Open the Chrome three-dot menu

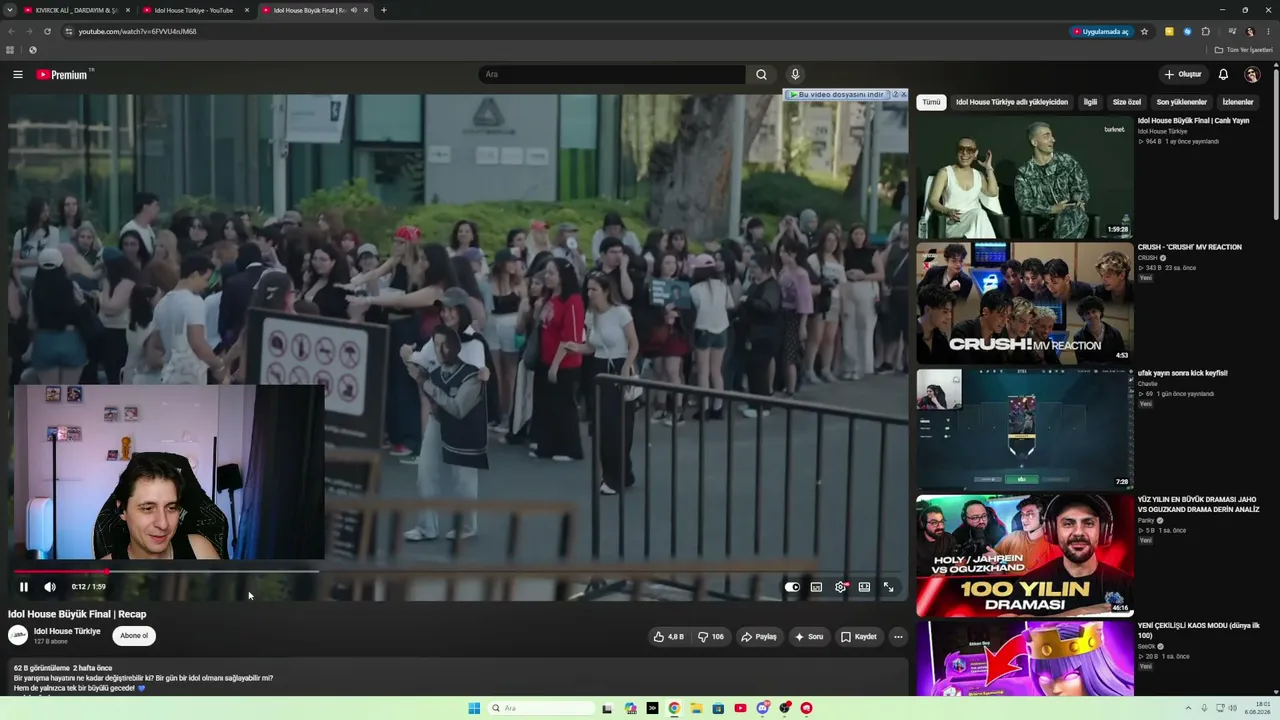pos(1267,31)
